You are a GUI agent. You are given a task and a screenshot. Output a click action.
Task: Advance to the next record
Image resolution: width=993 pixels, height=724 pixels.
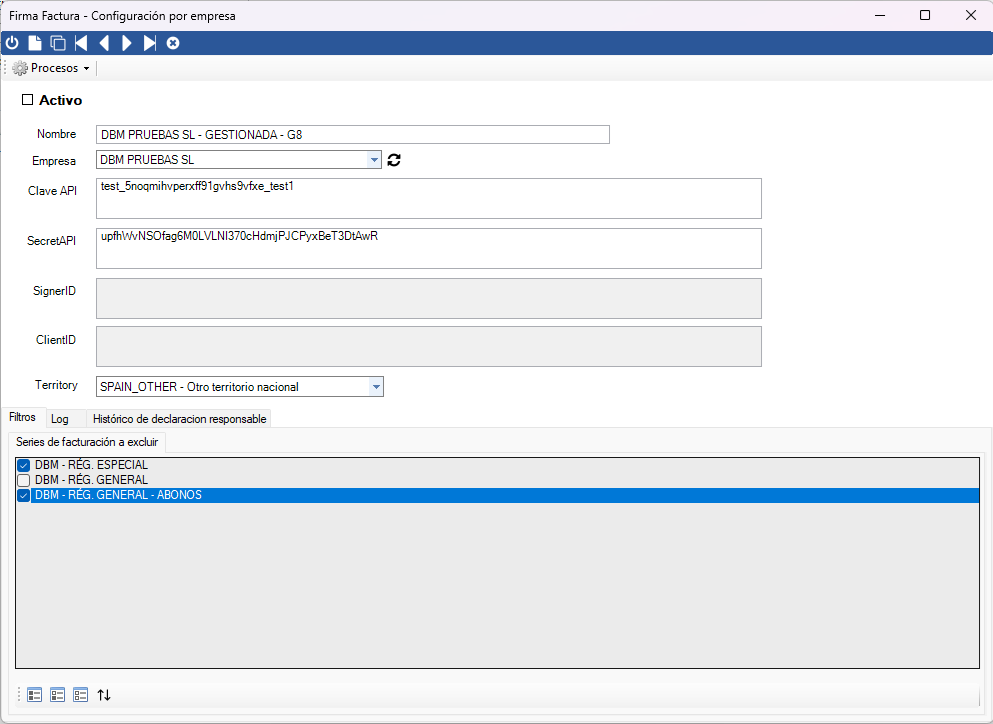point(127,43)
